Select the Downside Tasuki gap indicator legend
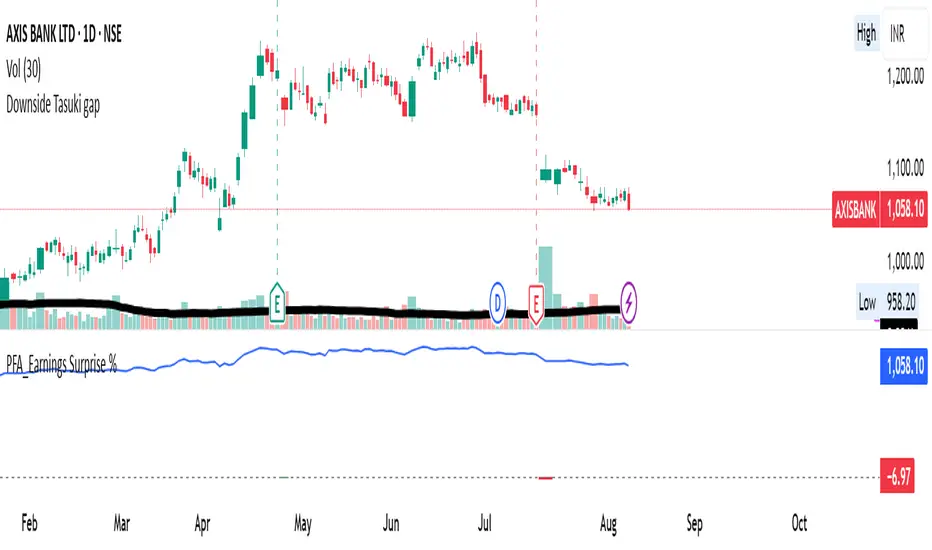Screen dimensions: 932x550 click(53, 105)
